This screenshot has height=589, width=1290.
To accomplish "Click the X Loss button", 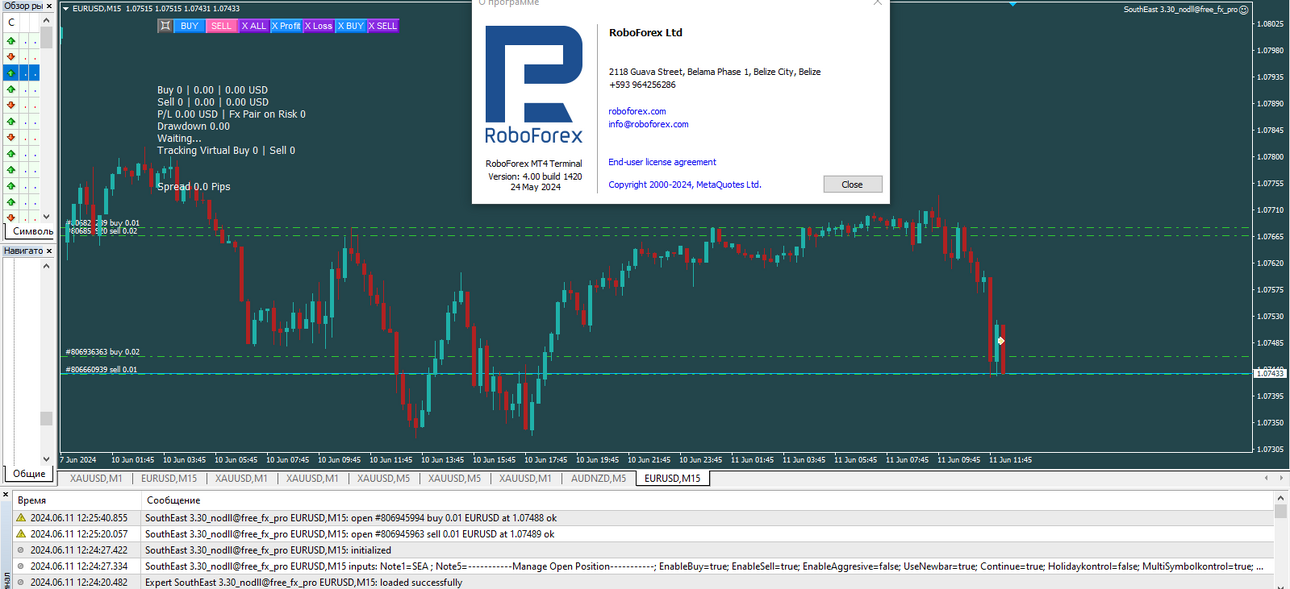I will [318, 26].
